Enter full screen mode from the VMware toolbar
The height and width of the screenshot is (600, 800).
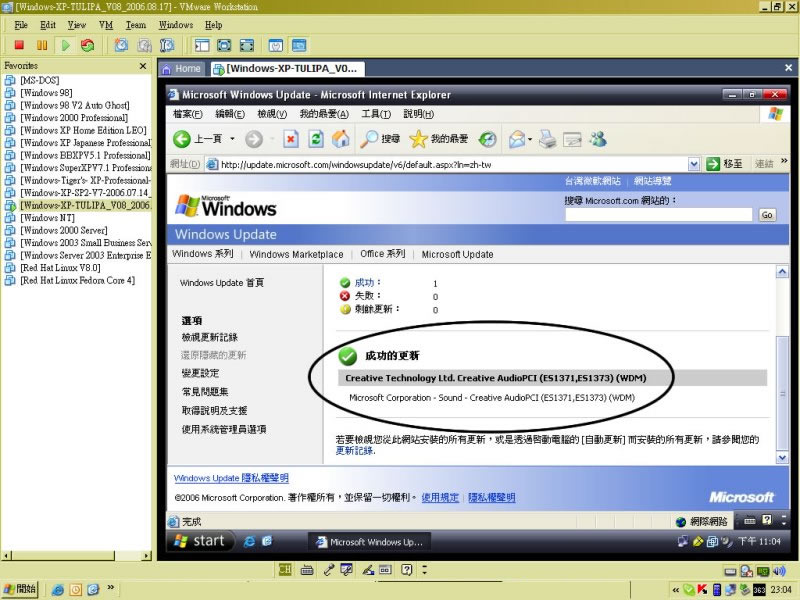pos(224,45)
